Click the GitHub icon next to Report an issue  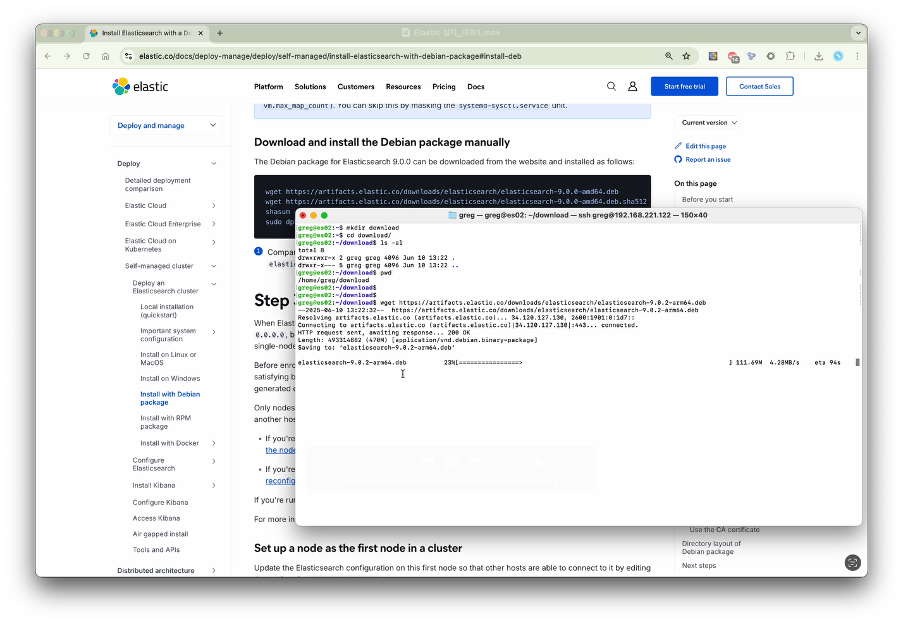pyautogui.click(x=678, y=159)
